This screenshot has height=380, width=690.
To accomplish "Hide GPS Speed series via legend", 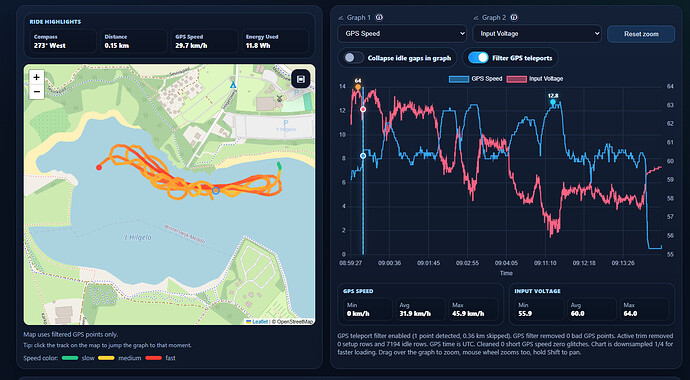I will pos(476,79).
